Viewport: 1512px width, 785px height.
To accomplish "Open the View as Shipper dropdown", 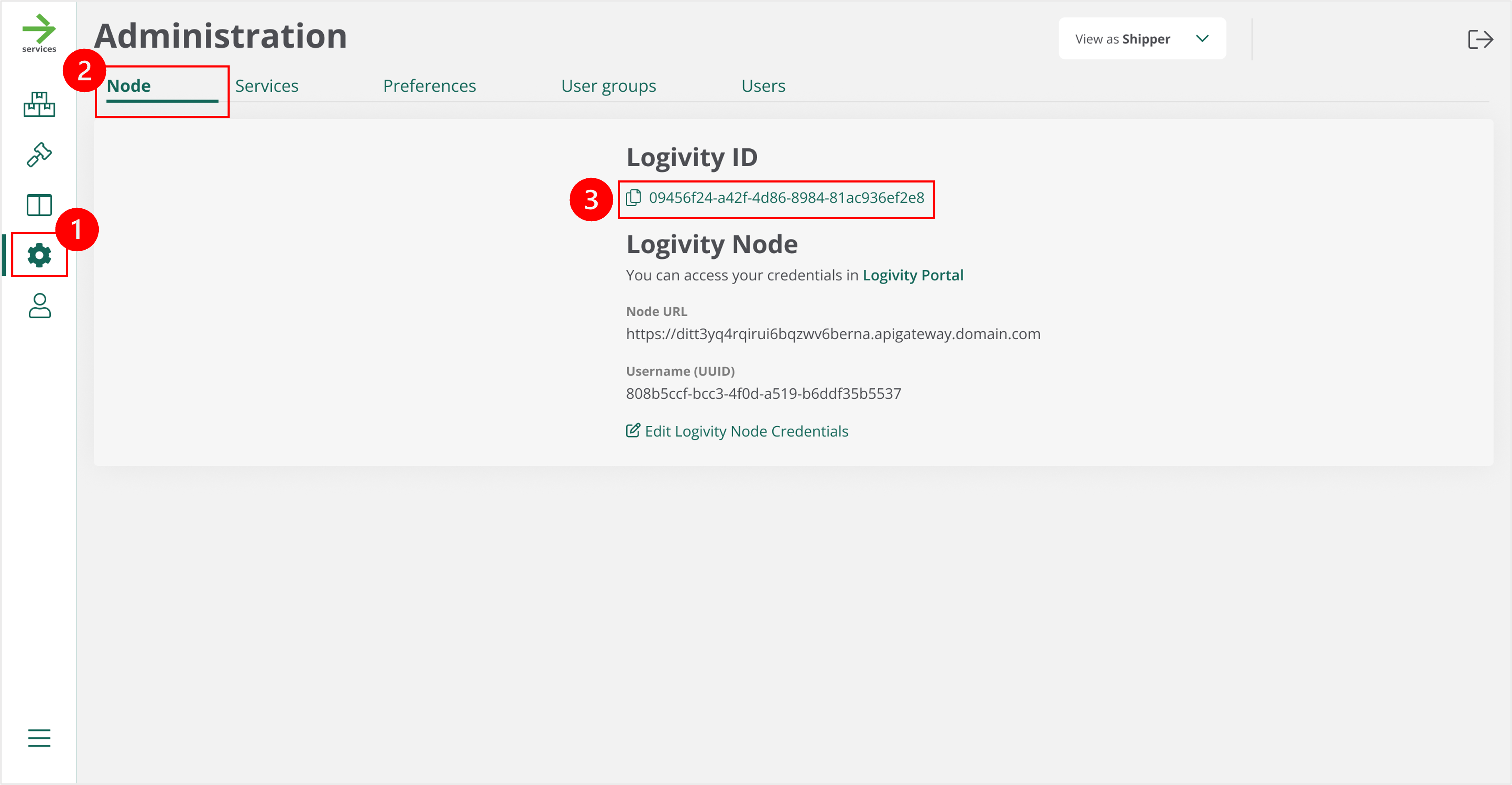I will [x=1142, y=39].
